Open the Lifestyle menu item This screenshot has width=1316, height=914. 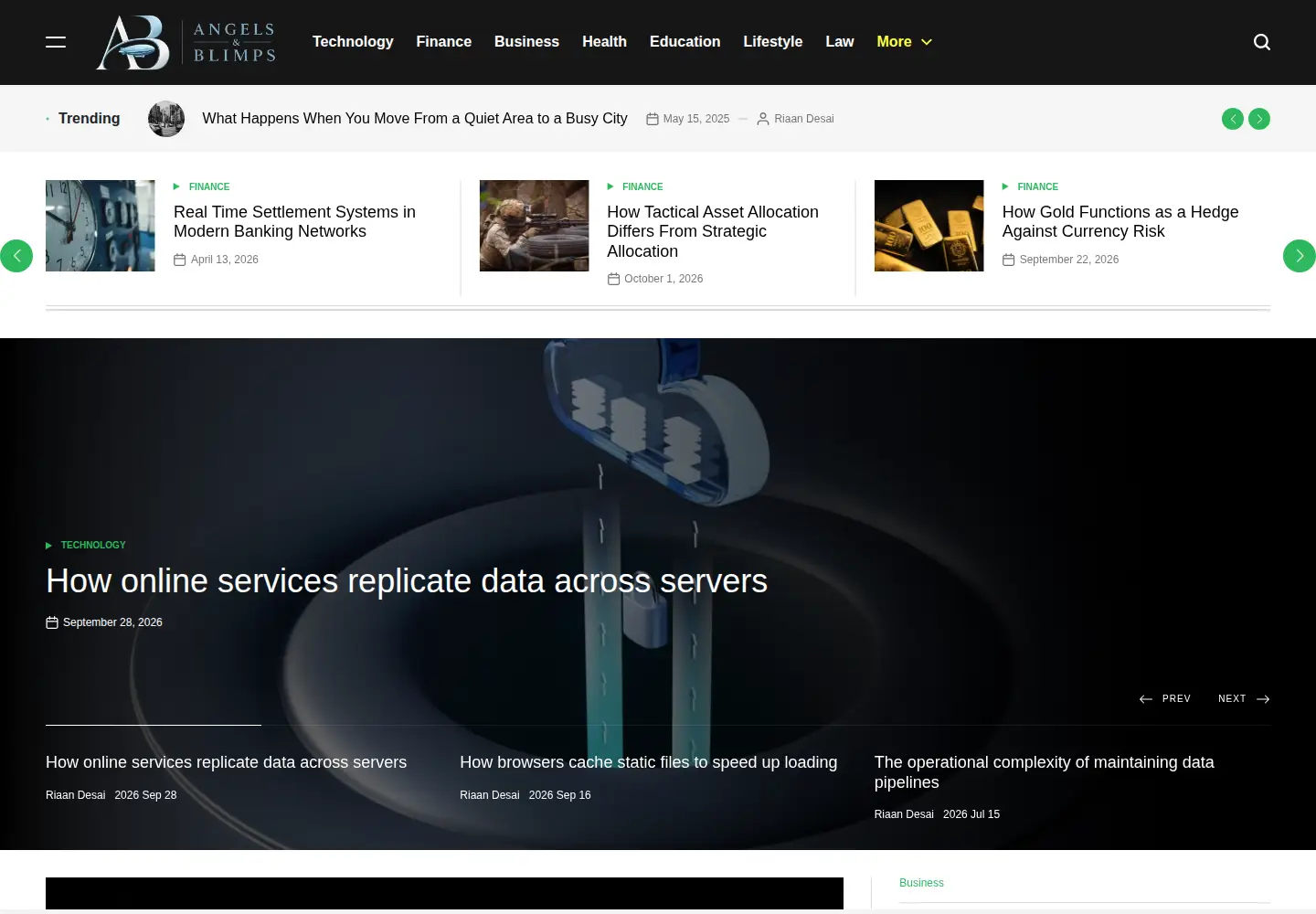click(773, 42)
